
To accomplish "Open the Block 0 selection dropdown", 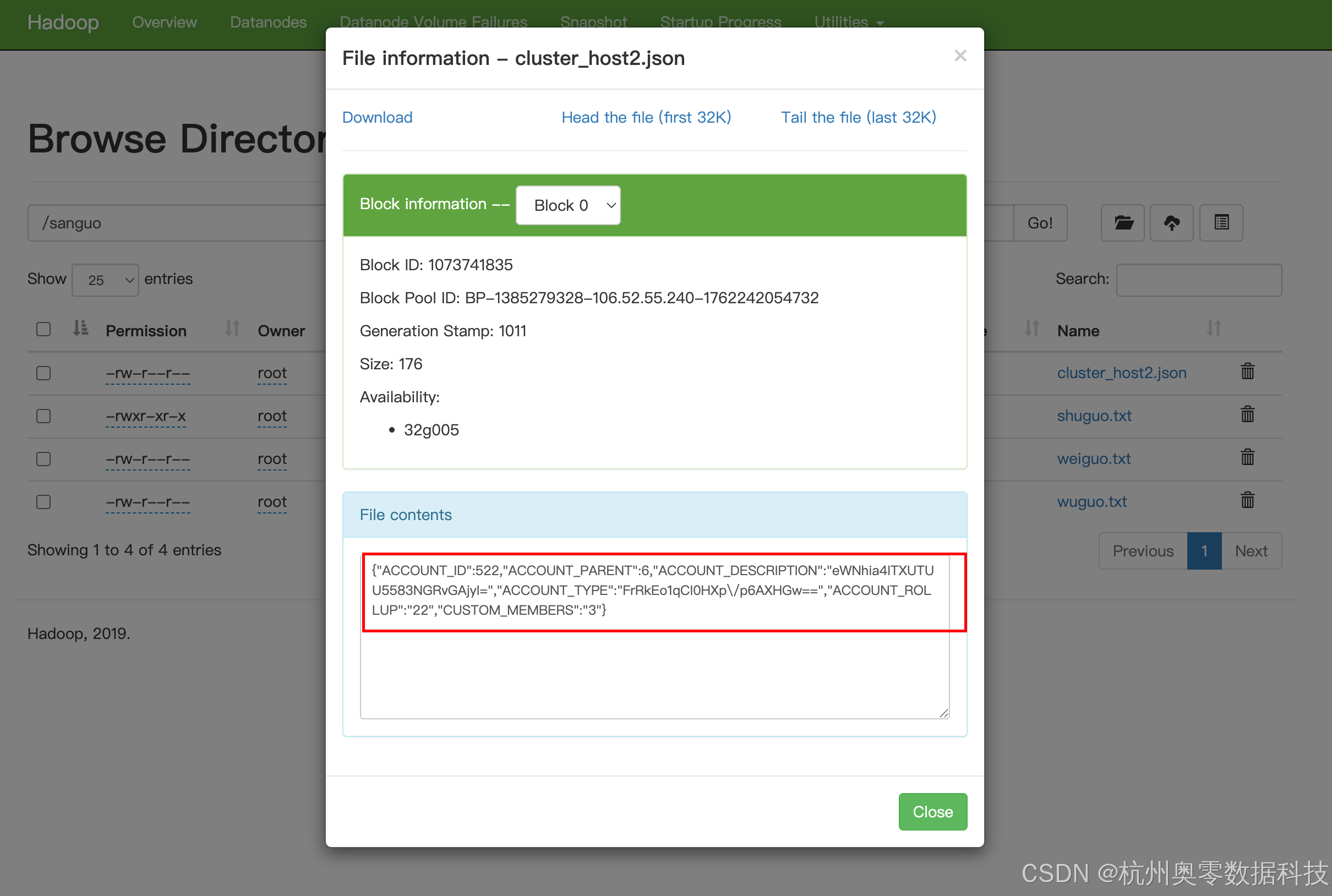I will [568, 205].
